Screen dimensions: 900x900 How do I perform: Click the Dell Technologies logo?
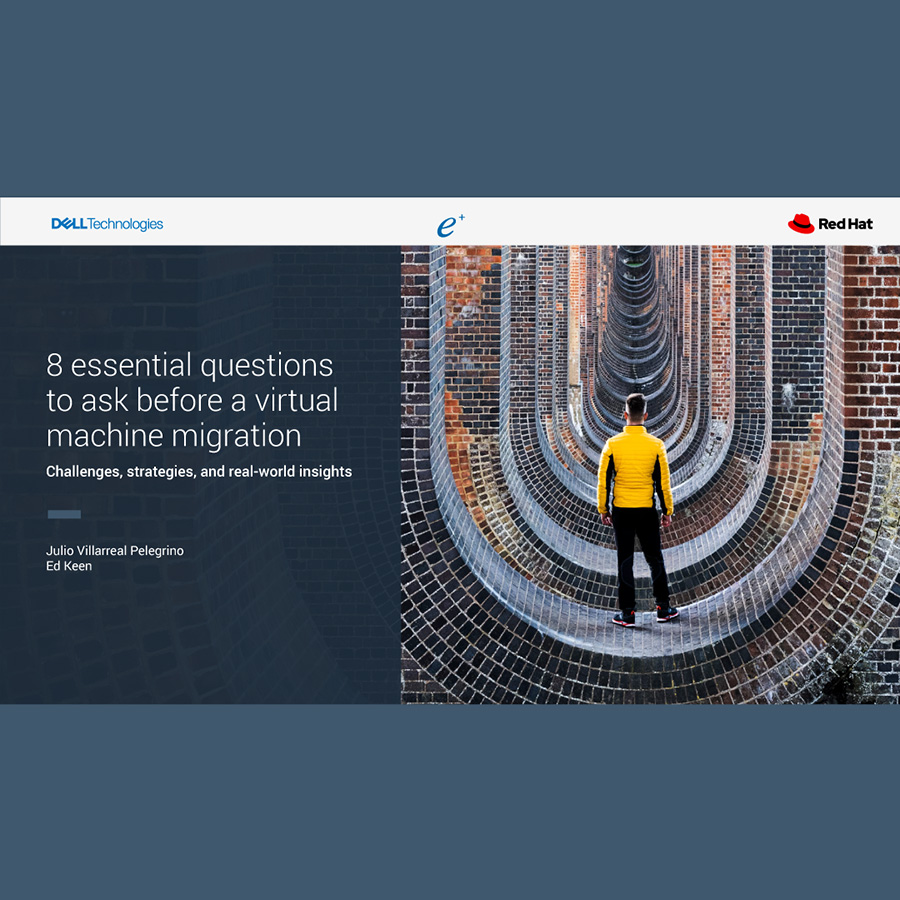pyautogui.click(x=107, y=224)
